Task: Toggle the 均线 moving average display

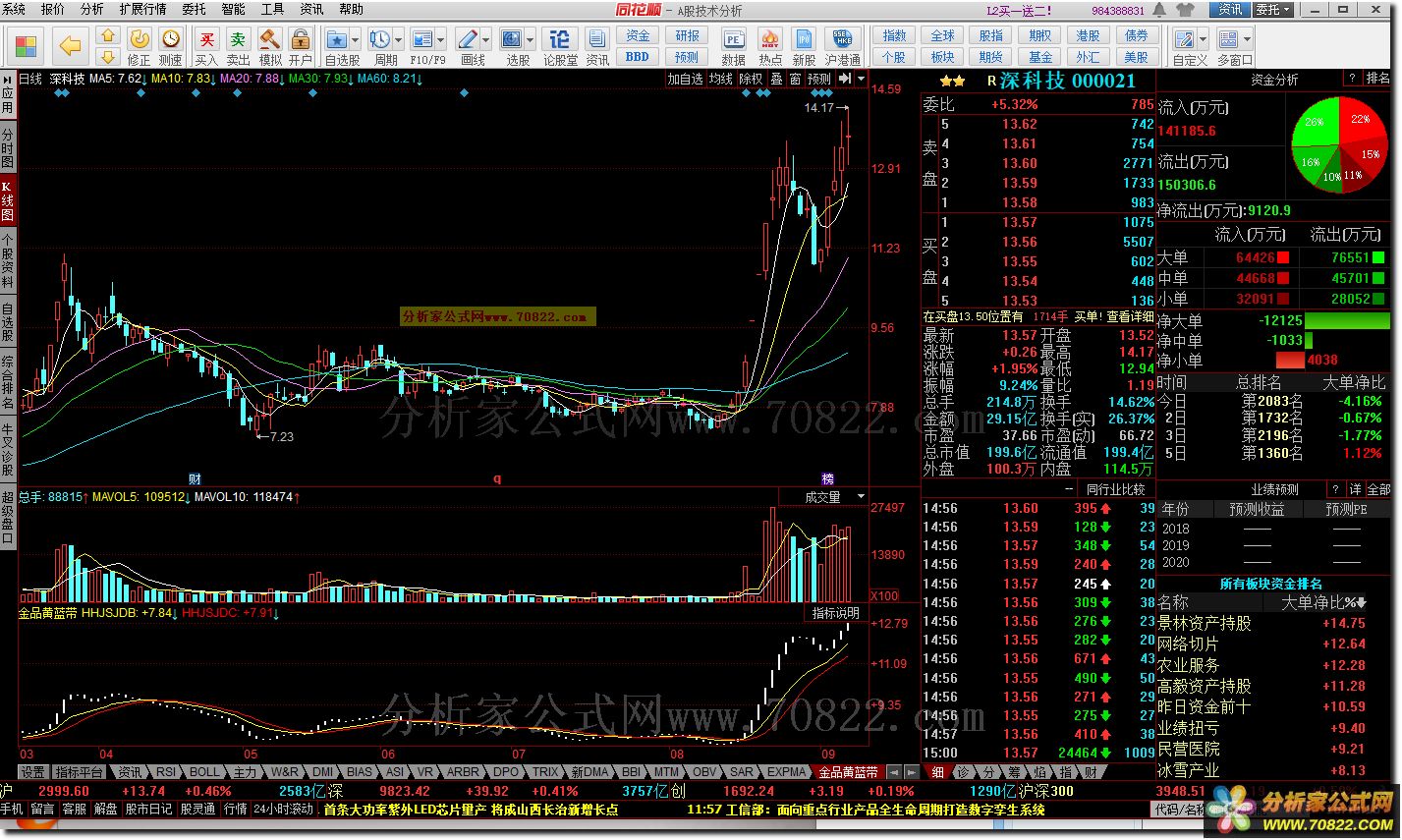Action: point(721,79)
